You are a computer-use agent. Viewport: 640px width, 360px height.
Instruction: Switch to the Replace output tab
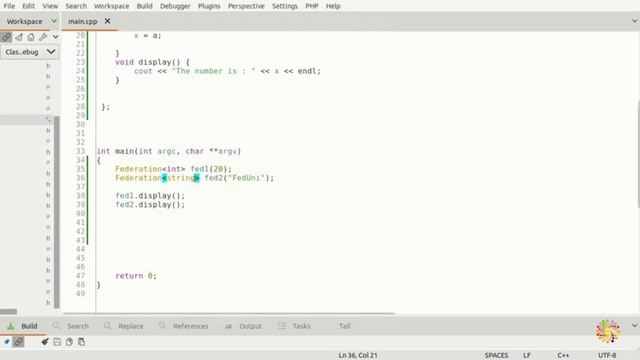coord(131,326)
